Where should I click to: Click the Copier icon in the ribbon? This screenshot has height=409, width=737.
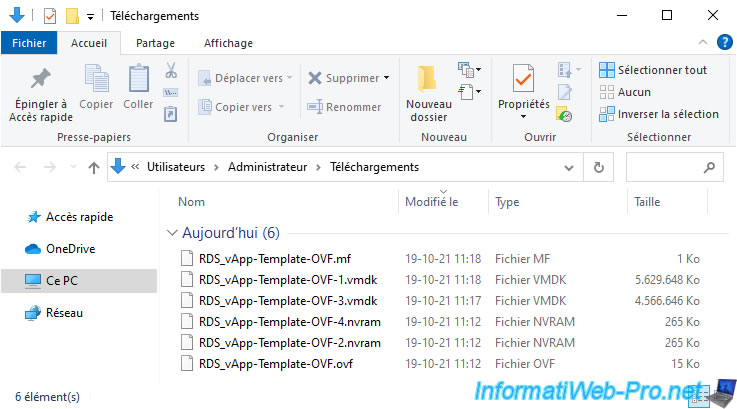click(96, 78)
